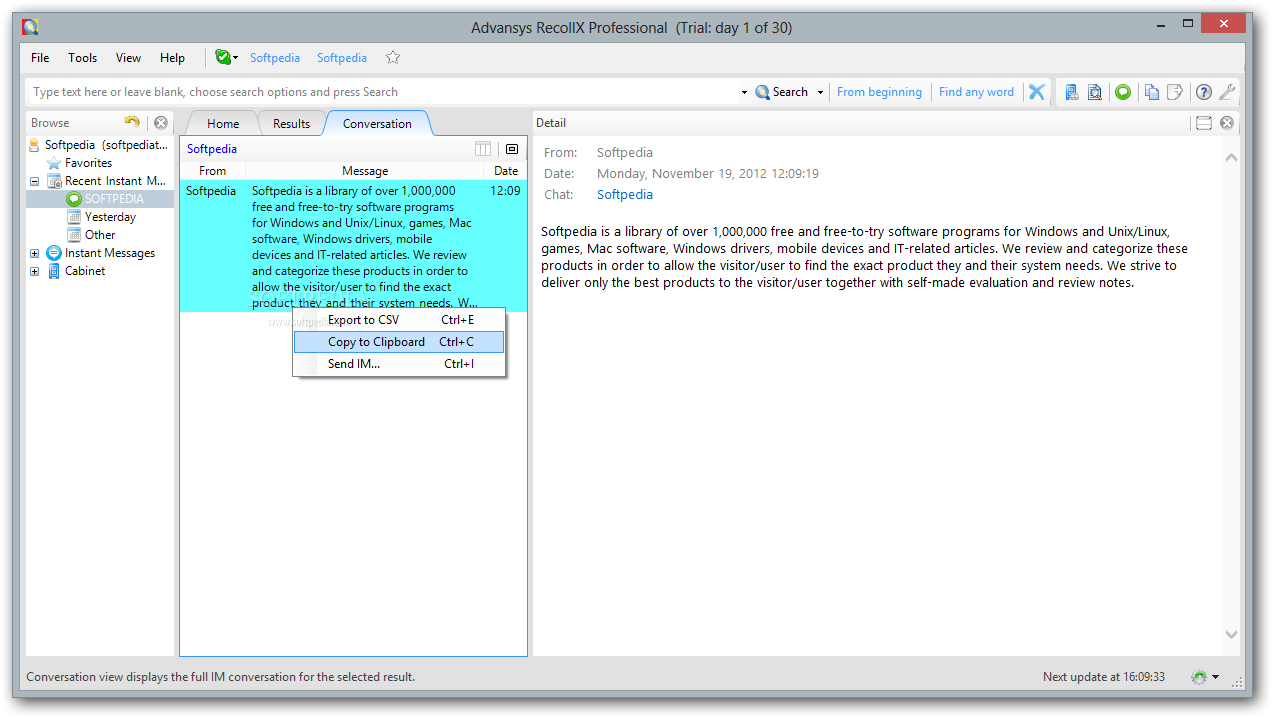
Task: Click the column layout icon in Conversation
Action: coord(483,149)
